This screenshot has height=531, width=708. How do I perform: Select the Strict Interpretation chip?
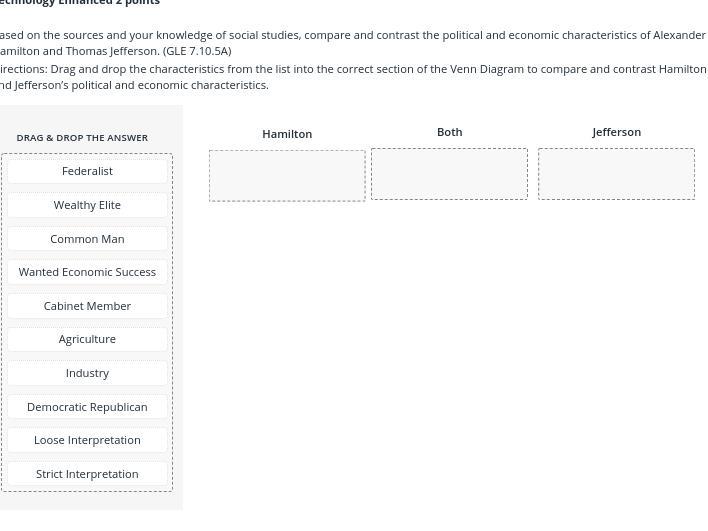[87, 474]
